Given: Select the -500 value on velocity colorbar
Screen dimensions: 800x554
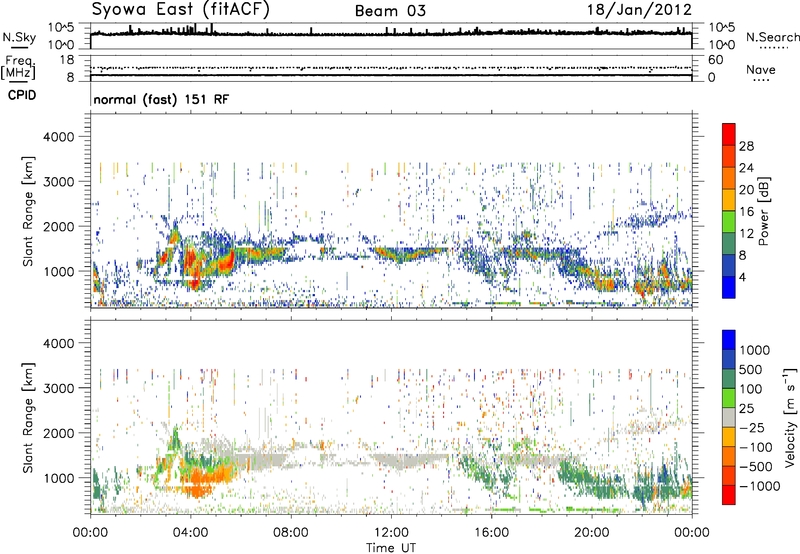Looking at the screenshot, I should coord(756,467).
